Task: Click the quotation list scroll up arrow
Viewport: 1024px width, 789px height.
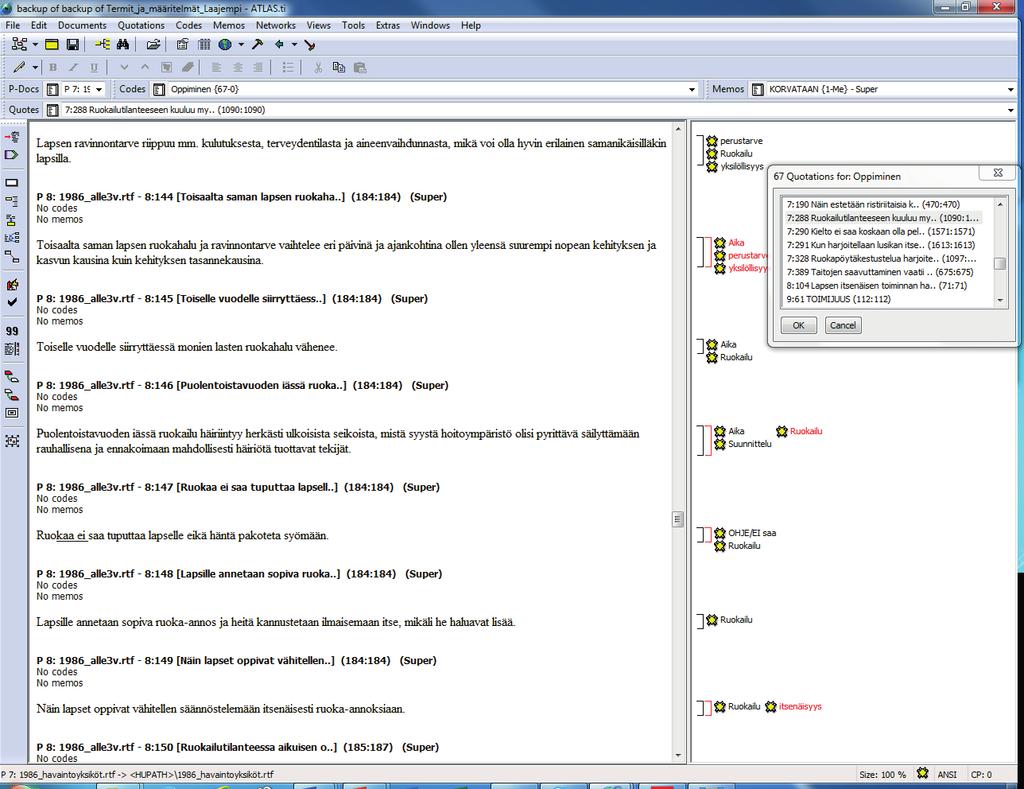Action: tap(1000, 204)
